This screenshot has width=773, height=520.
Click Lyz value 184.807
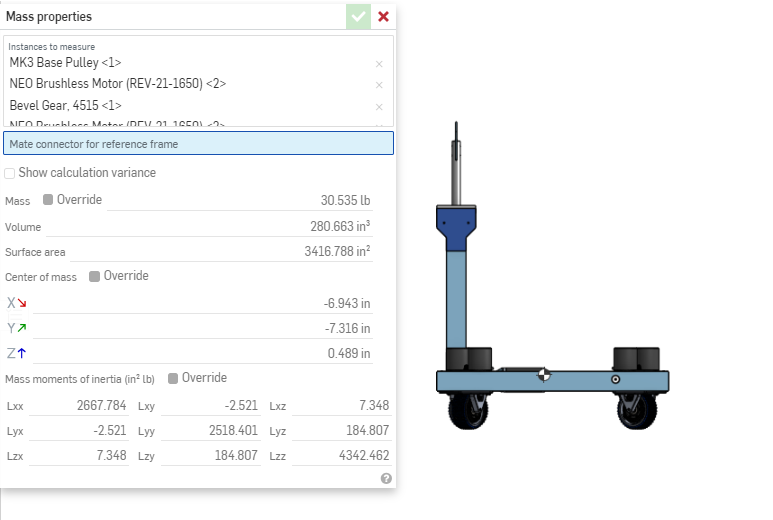click(368, 431)
